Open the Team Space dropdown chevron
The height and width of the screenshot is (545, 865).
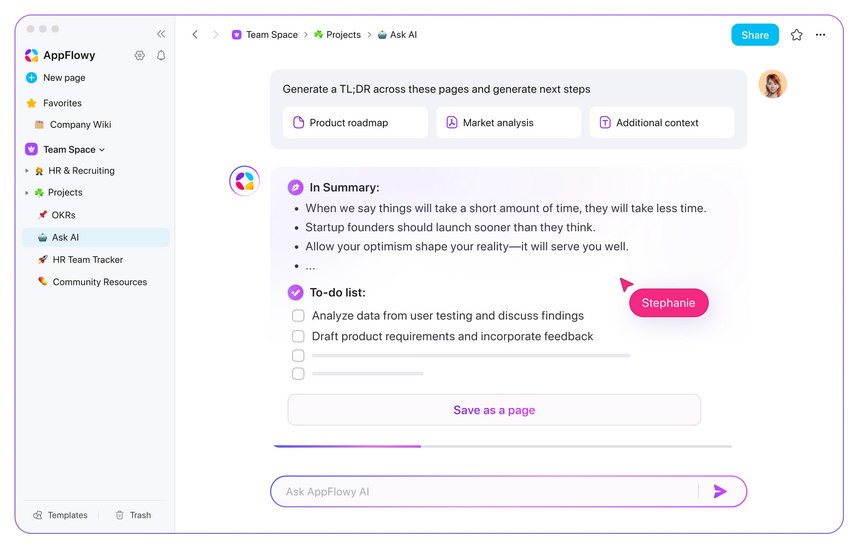coord(102,150)
